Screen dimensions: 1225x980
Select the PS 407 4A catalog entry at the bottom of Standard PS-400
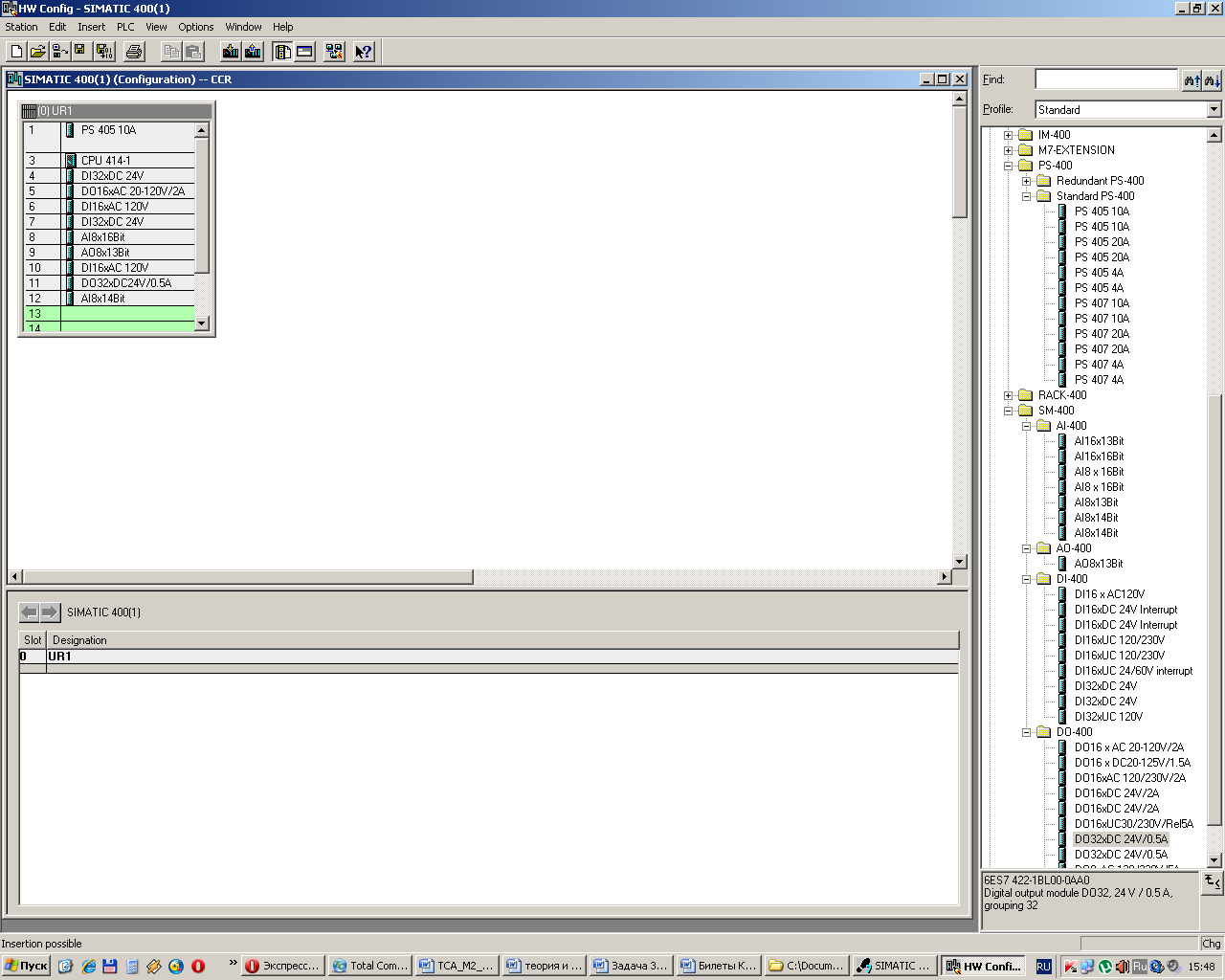(x=1099, y=380)
